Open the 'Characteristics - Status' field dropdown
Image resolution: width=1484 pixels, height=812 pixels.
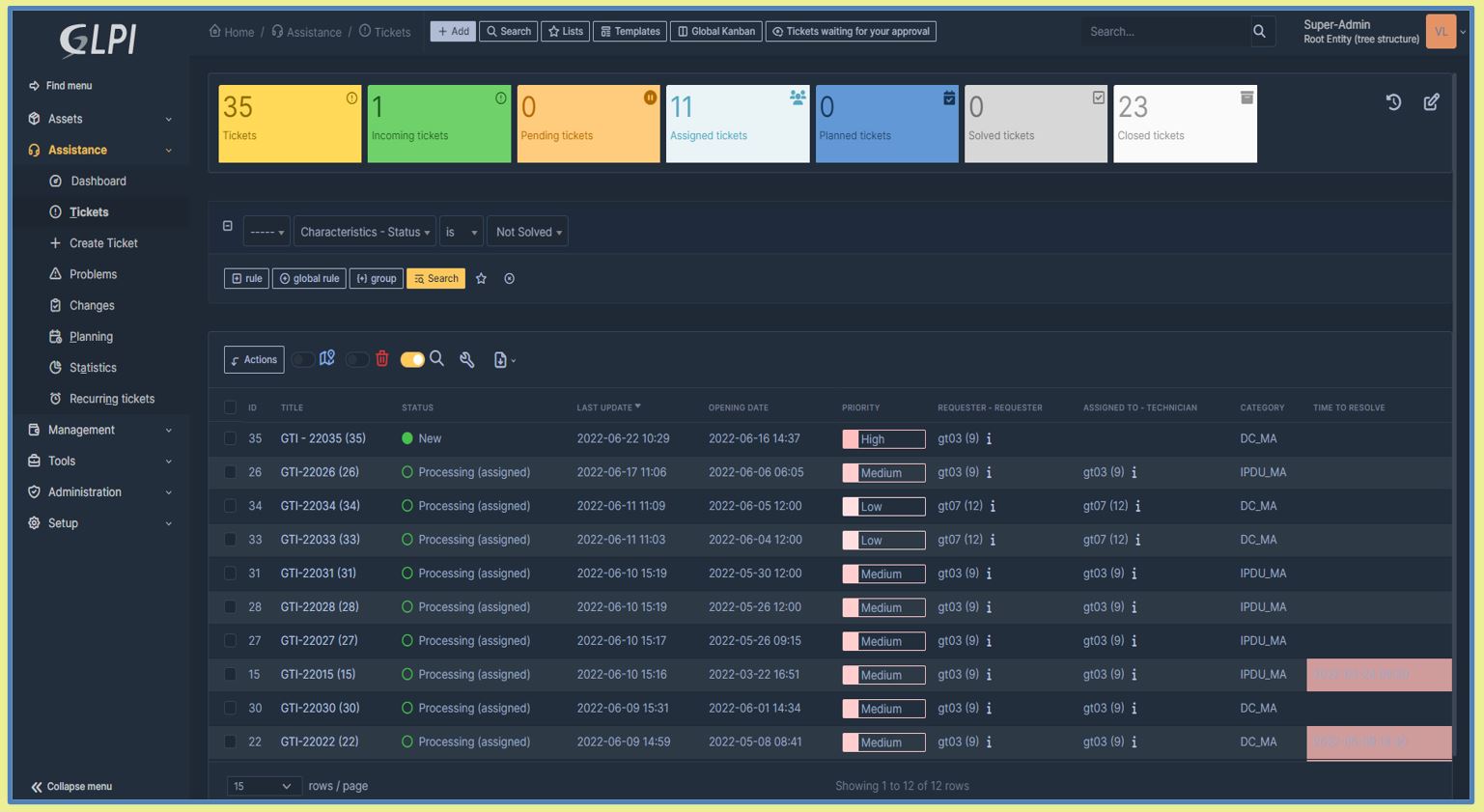click(364, 232)
